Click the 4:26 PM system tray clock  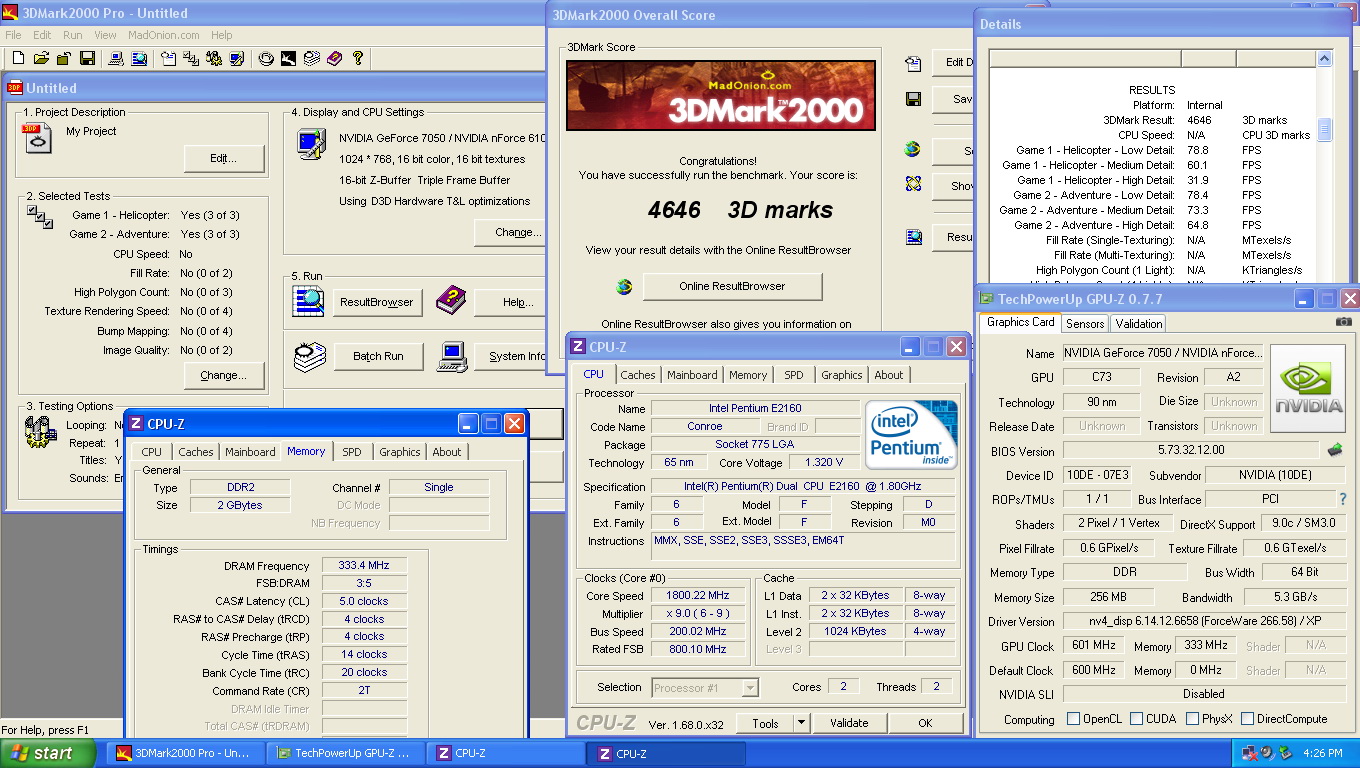tap(1323, 753)
